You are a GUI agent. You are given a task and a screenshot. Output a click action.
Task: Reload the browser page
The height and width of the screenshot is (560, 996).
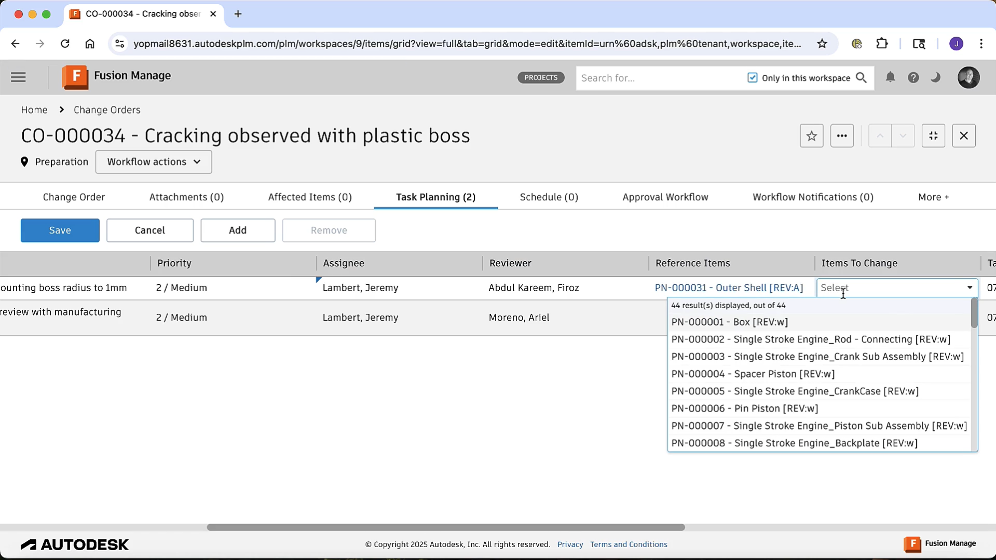[65, 44]
